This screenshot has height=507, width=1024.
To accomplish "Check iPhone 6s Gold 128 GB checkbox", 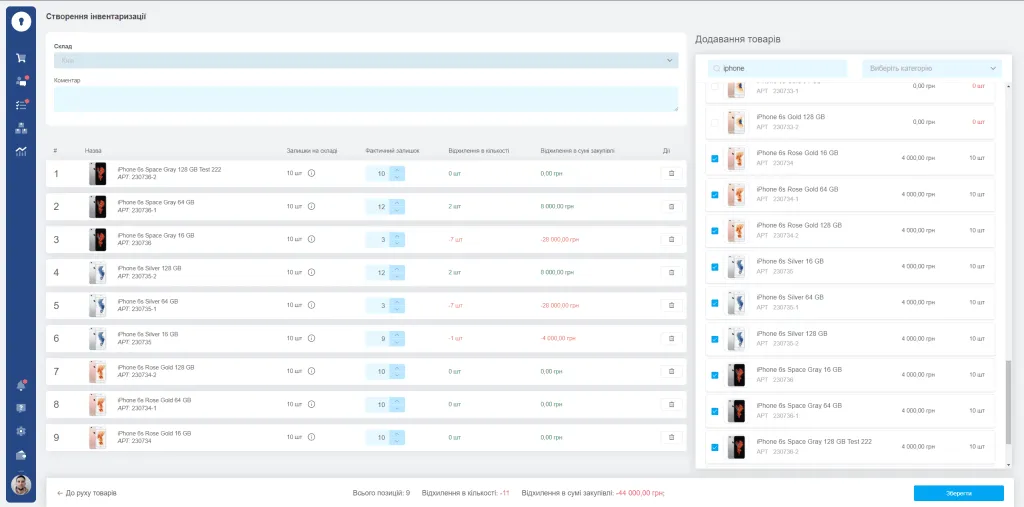I will click(x=714, y=123).
